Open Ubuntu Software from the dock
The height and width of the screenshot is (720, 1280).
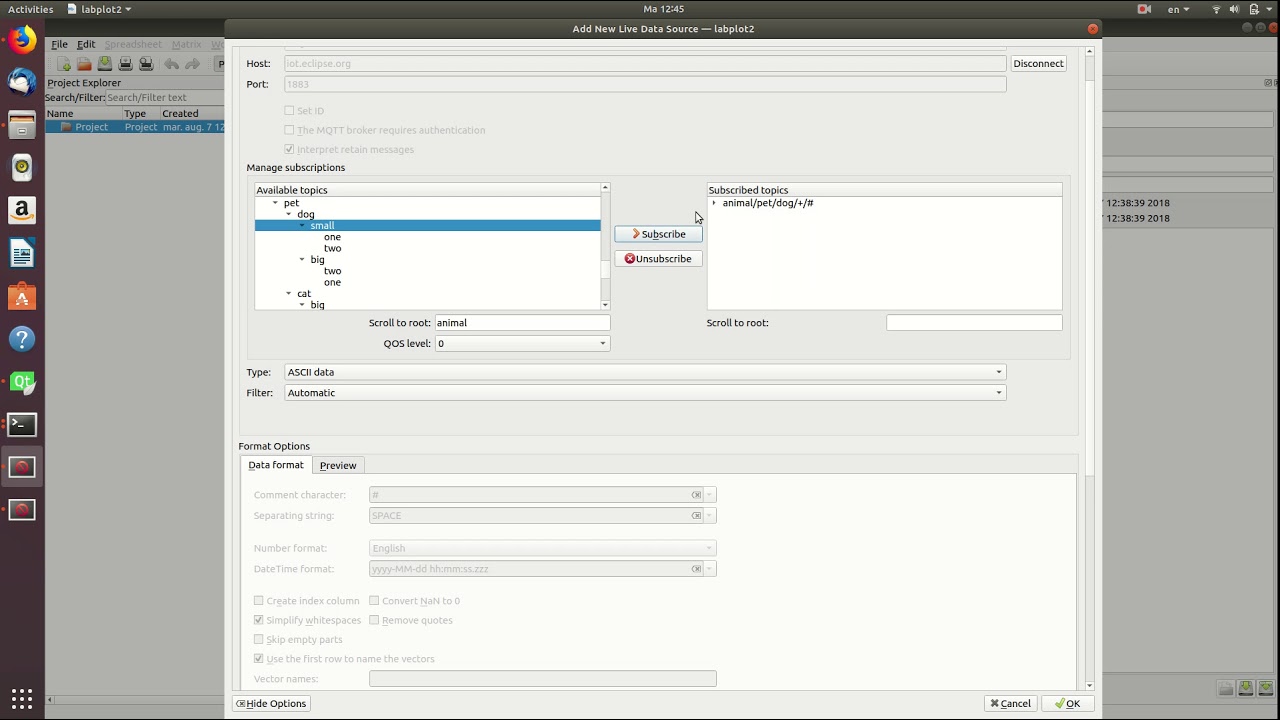[x=22, y=296]
